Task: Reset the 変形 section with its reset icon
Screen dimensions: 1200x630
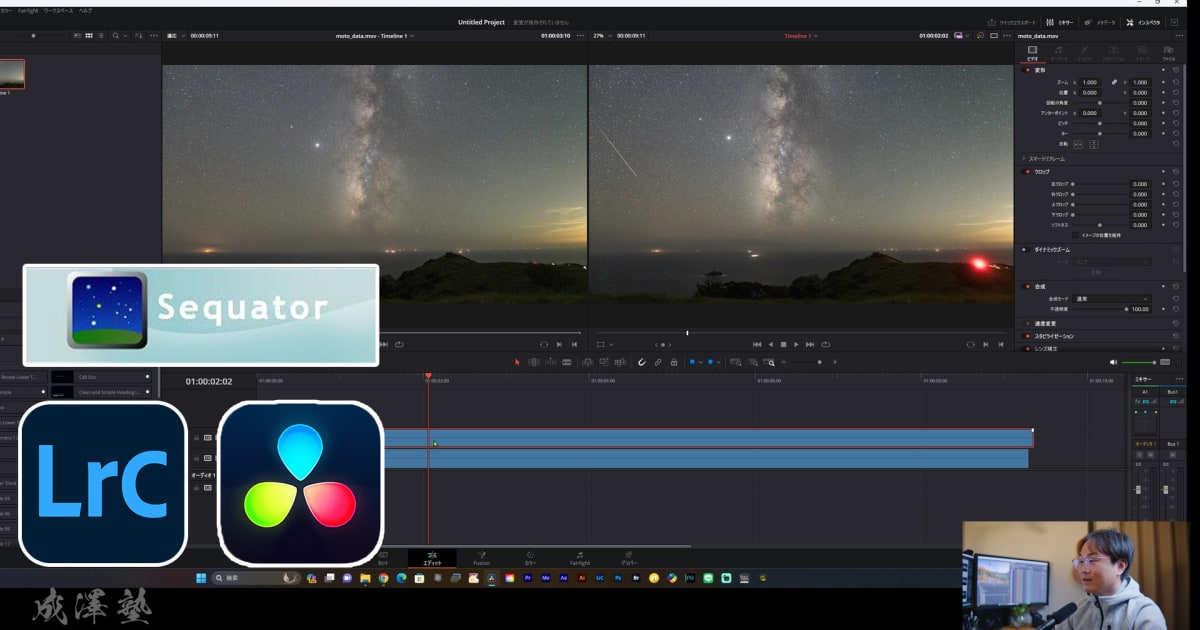Action: click(x=1176, y=71)
